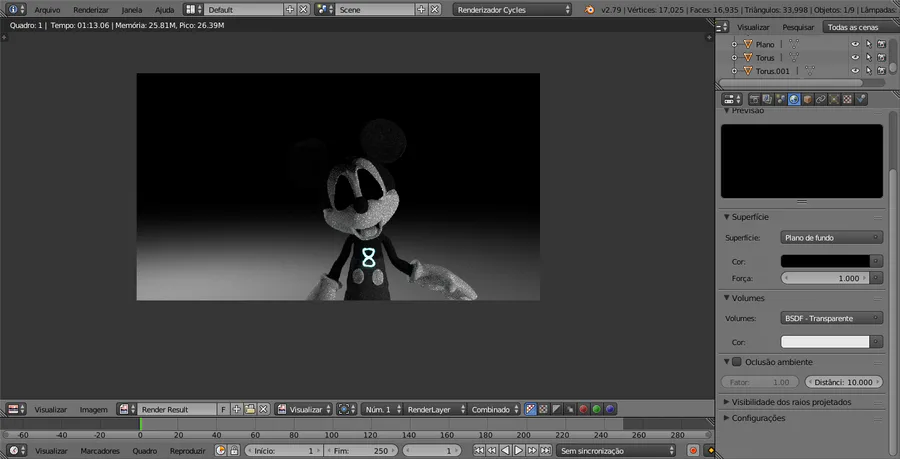Toggle selectability cursor for Plano
The width and height of the screenshot is (900, 459).
(x=868, y=44)
